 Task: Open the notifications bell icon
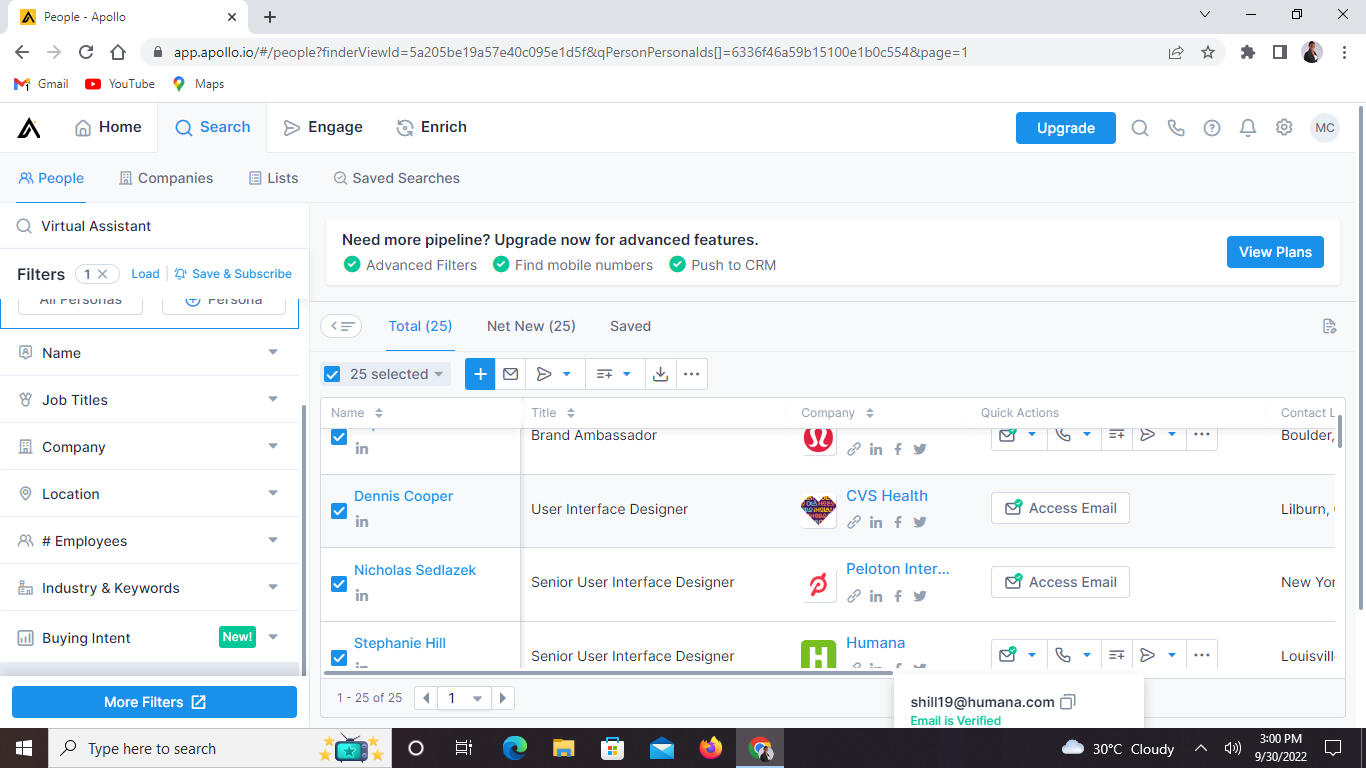tap(1248, 128)
